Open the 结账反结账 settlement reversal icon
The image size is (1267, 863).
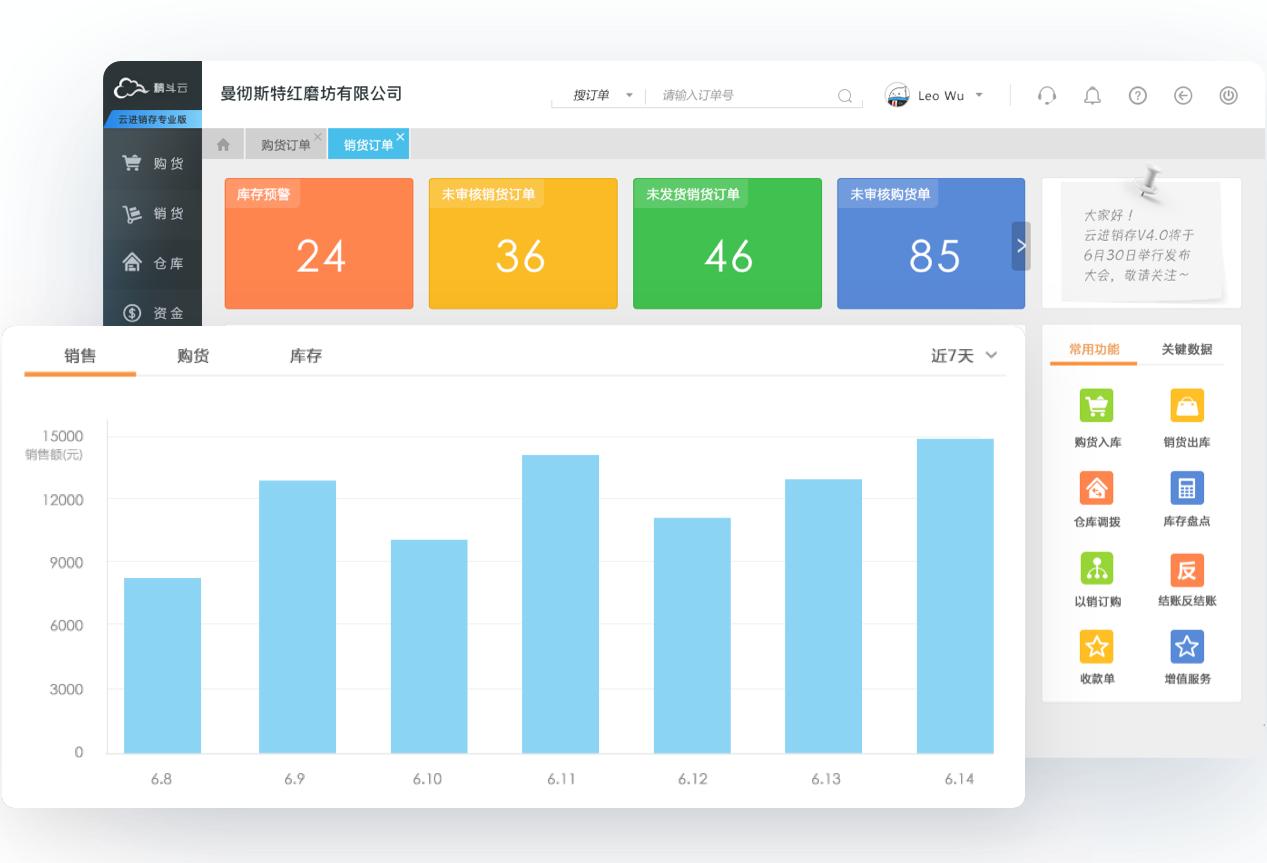[x=1187, y=570]
